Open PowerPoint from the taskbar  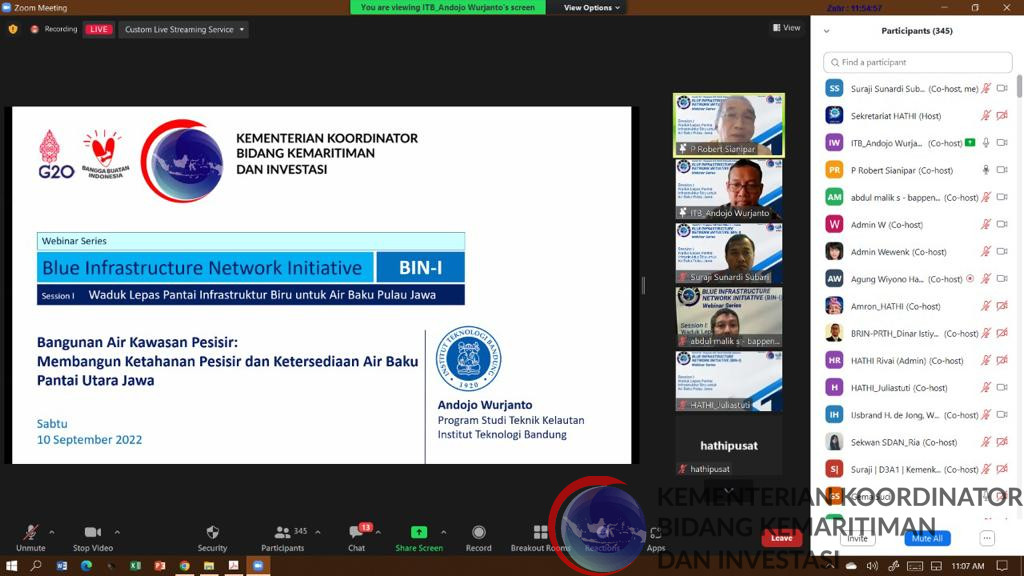(160, 566)
